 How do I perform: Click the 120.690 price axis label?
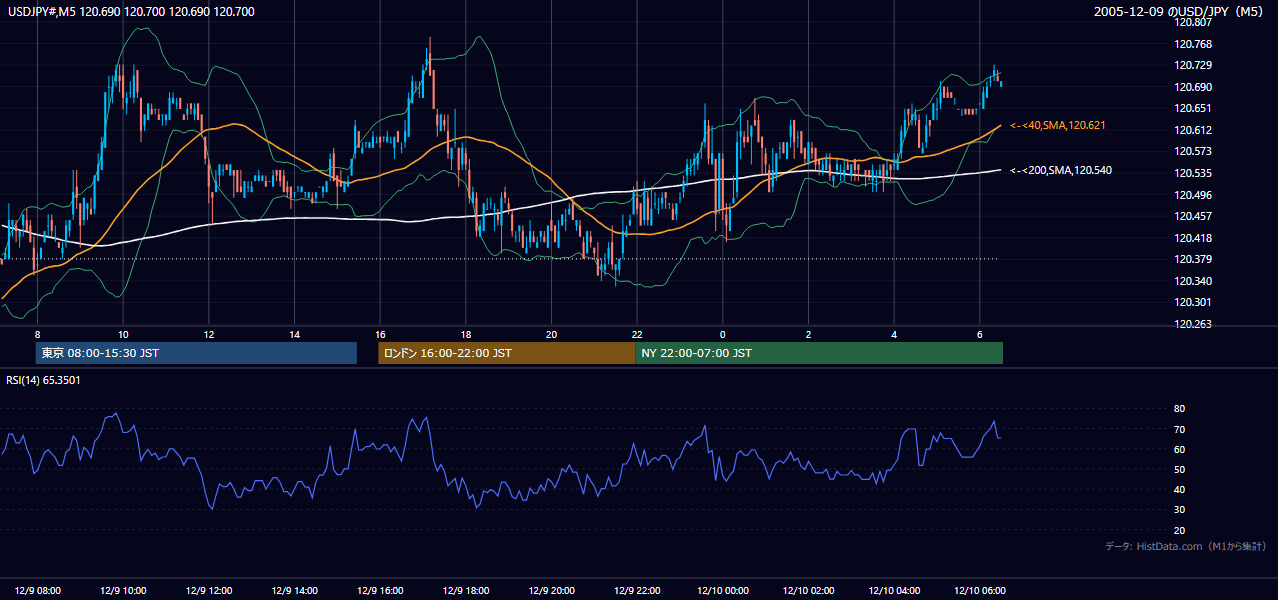point(1192,87)
